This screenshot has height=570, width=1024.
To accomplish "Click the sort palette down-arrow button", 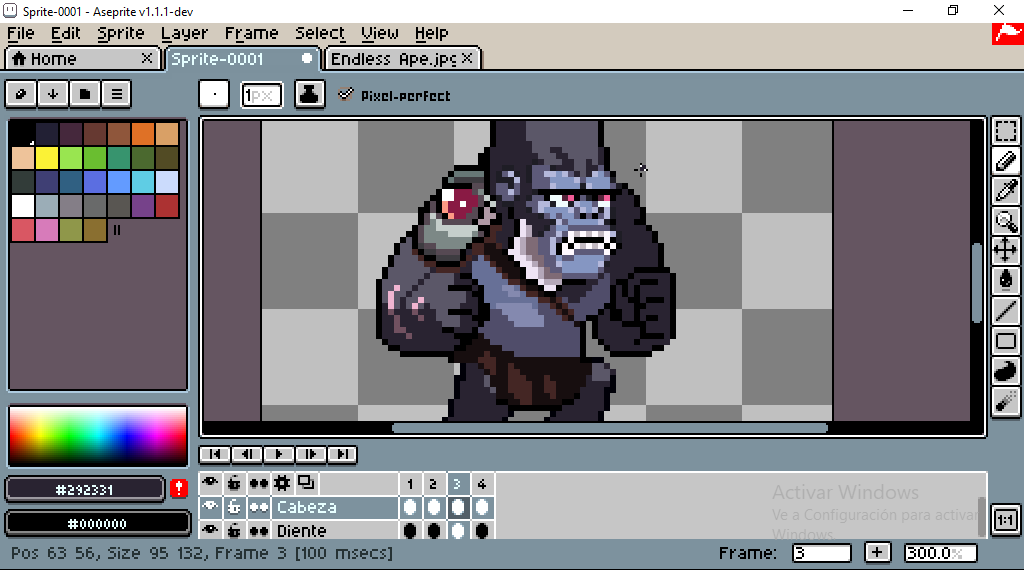I will click(x=53, y=94).
